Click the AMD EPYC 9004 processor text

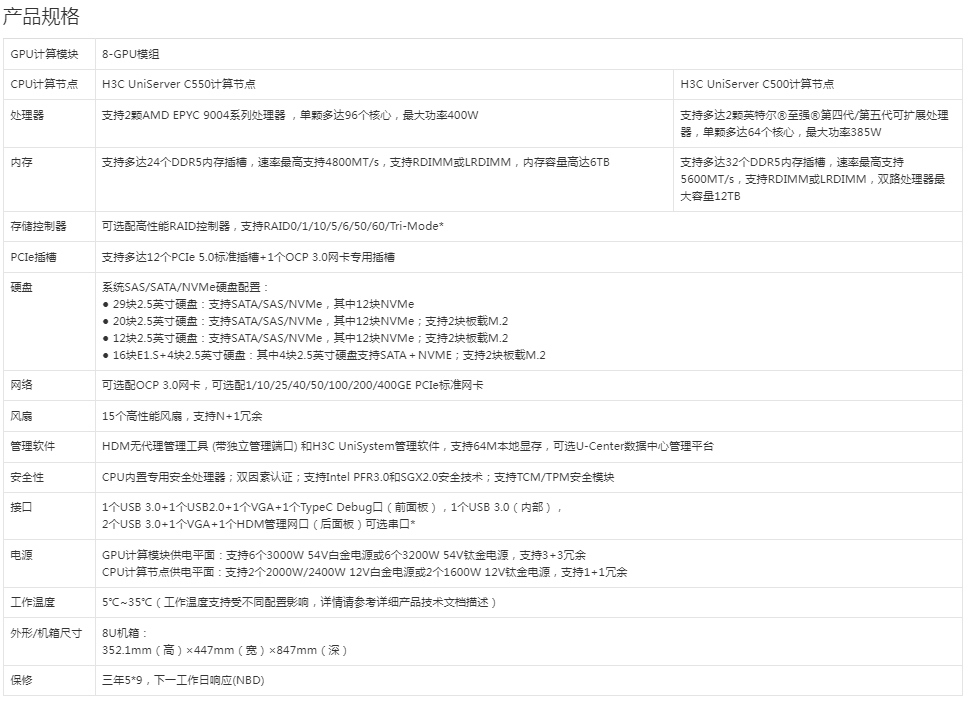click(x=290, y=115)
